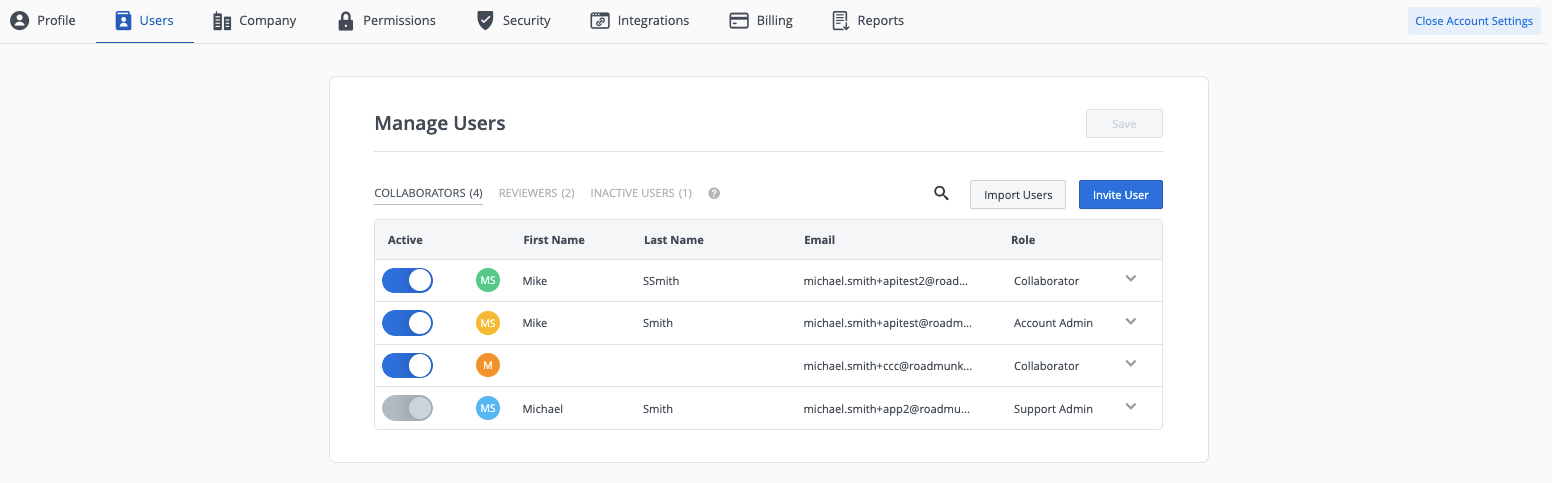Expand the Support Admin role dropdown

click(1131, 407)
